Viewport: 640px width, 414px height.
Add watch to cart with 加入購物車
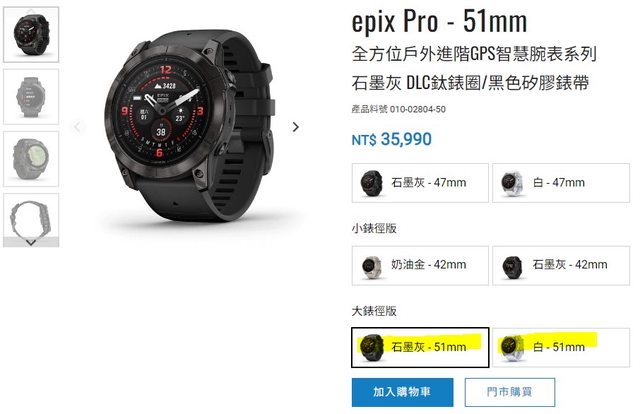tap(402, 392)
